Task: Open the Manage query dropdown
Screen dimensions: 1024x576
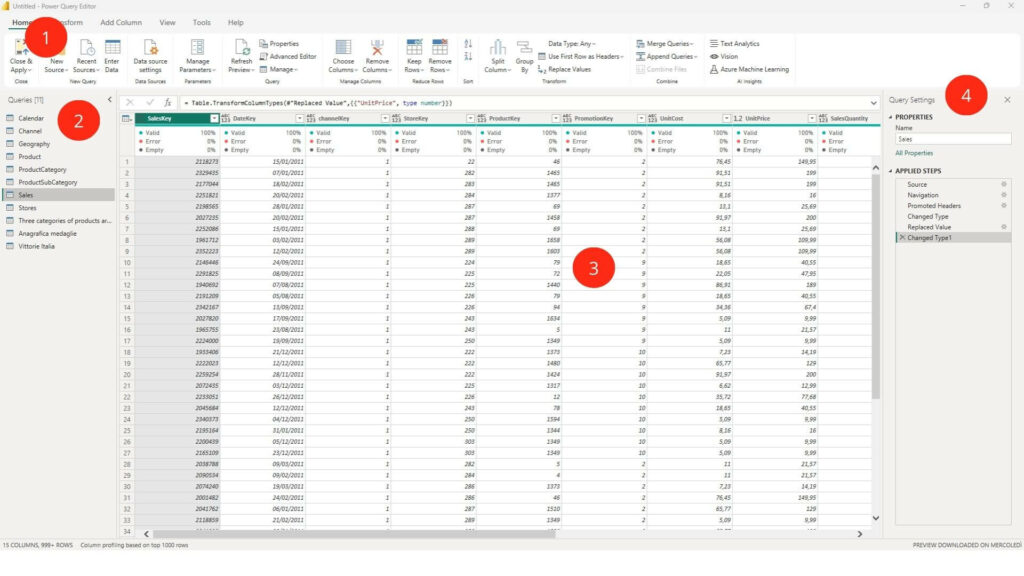Action: pos(279,69)
